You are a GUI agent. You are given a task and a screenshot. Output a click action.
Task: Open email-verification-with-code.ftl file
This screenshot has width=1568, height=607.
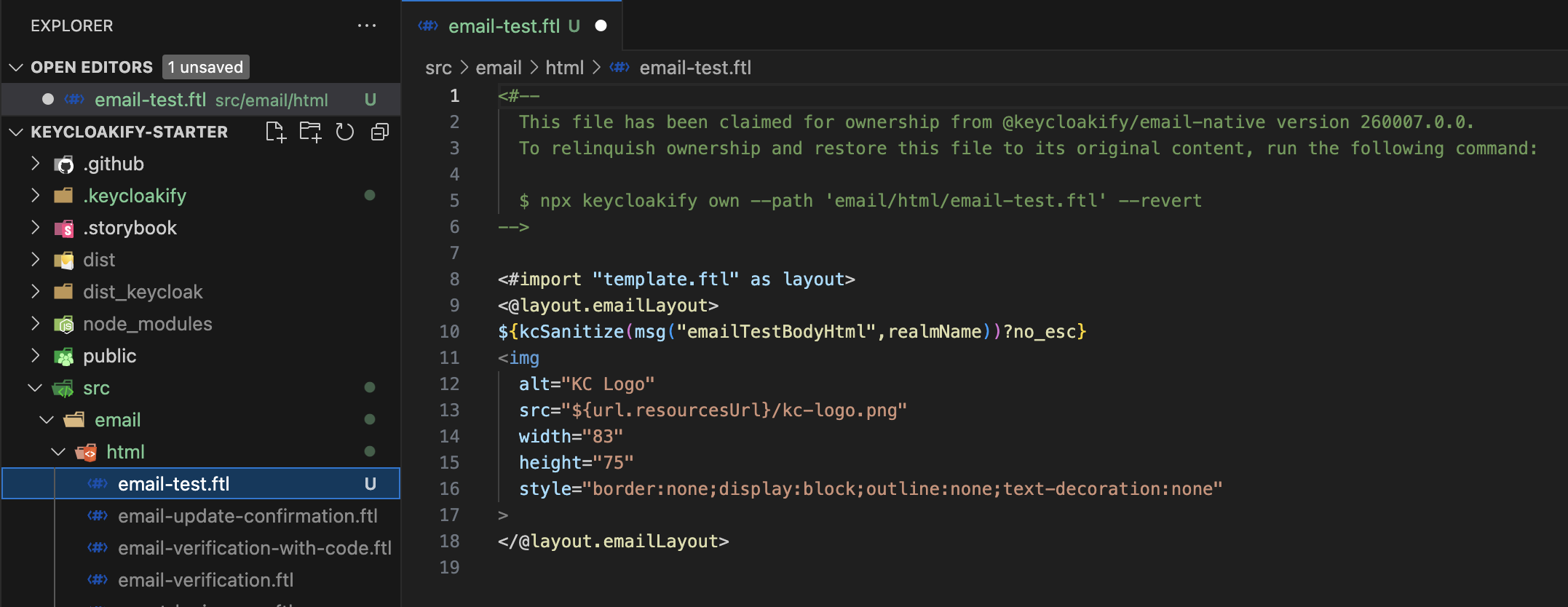pos(254,548)
